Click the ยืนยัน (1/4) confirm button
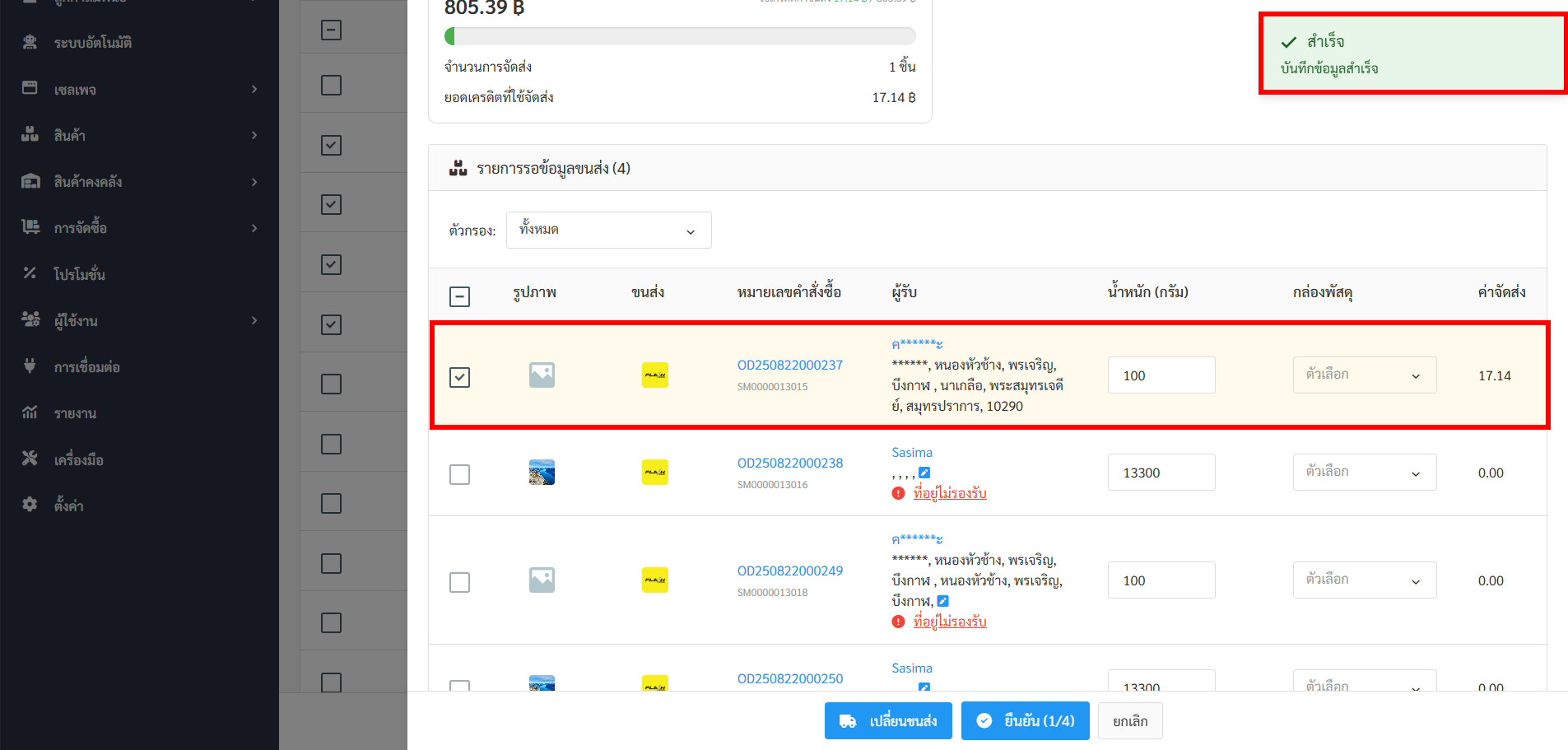1568x750 pixels. tap(1025, 721)
